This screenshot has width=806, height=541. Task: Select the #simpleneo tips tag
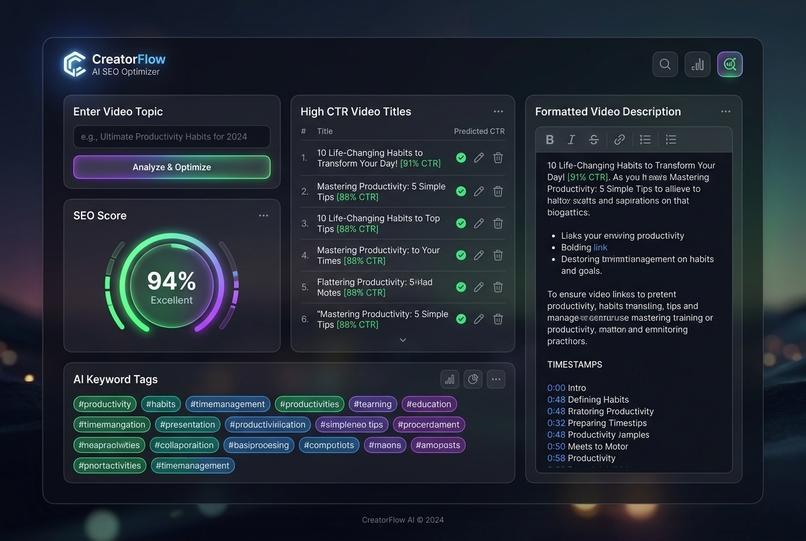point(352,425)
